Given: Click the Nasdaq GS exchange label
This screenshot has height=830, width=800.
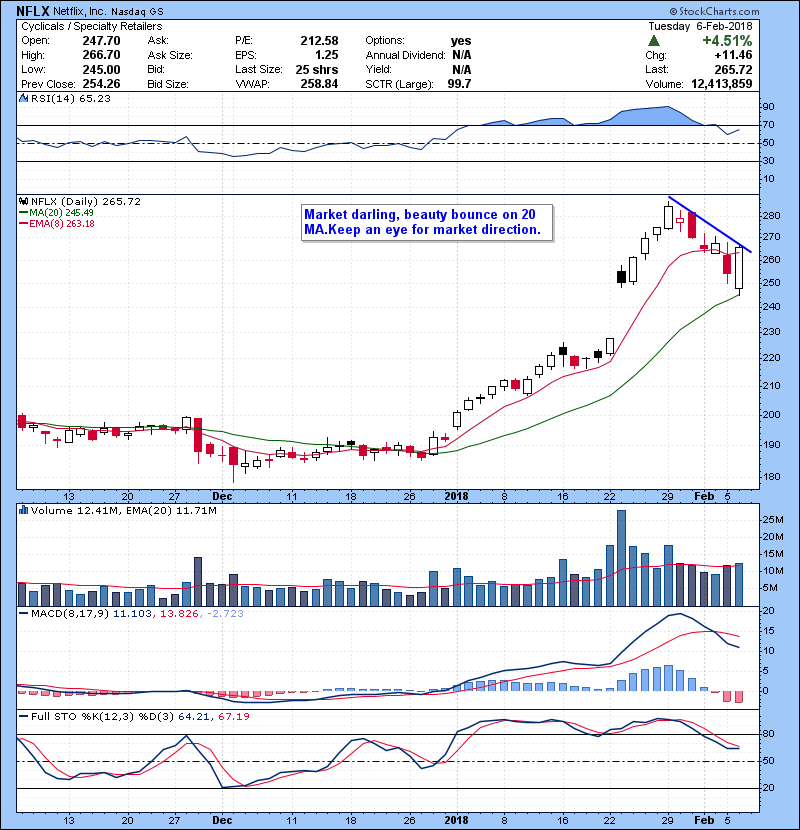Looking at the screenshot, I should pos(139,11).
